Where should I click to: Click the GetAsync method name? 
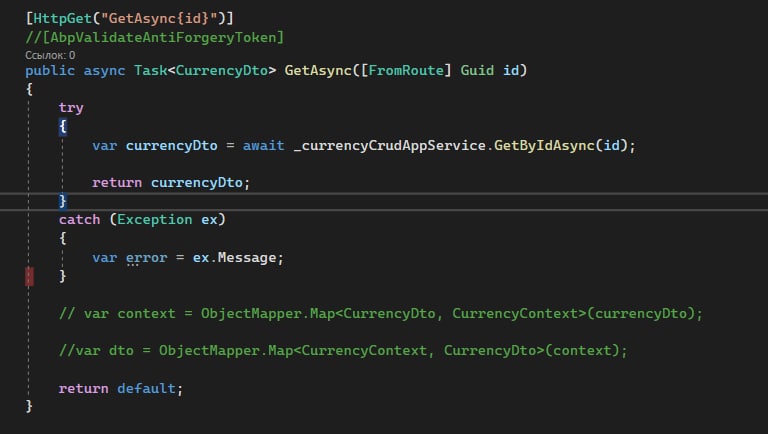tap(318, 71)
